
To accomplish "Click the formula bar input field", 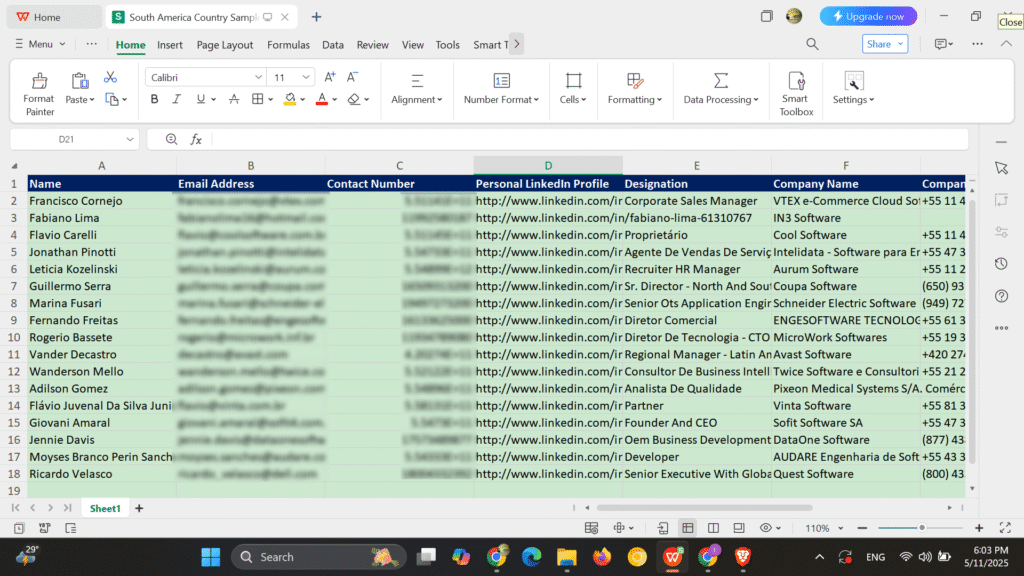I will click(588, 139).
